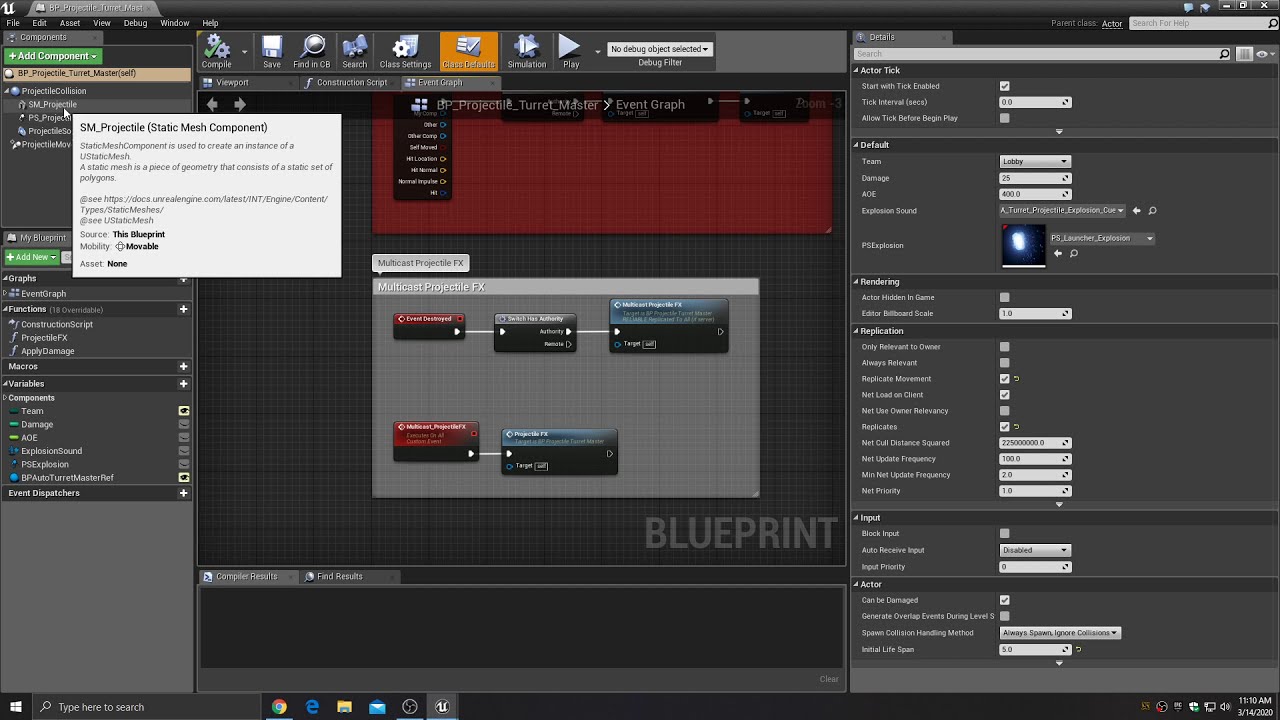
Task: Click the green Add Component button
Action: point(52,56)
